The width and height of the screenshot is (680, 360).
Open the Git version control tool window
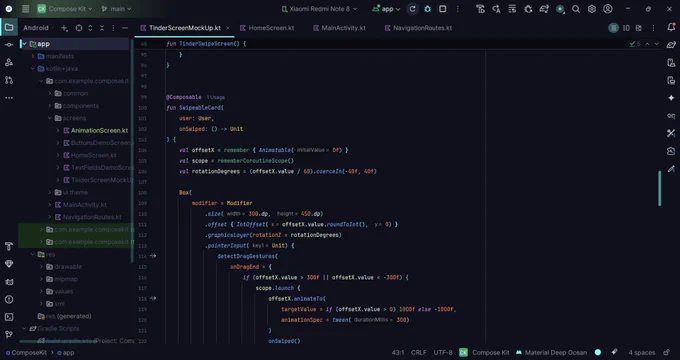click(x=9, y=334)
